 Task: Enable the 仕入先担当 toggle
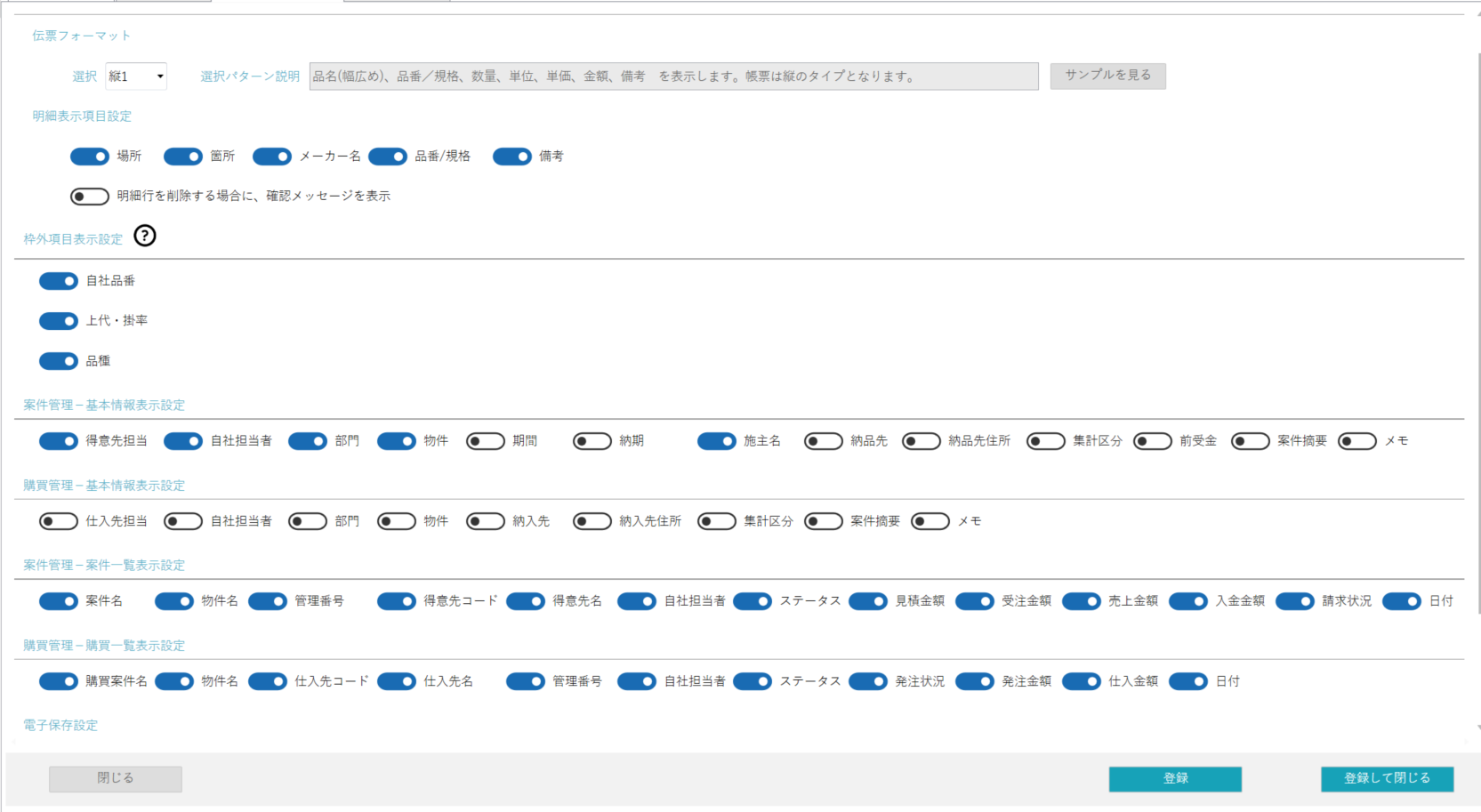tap(59, 521)
